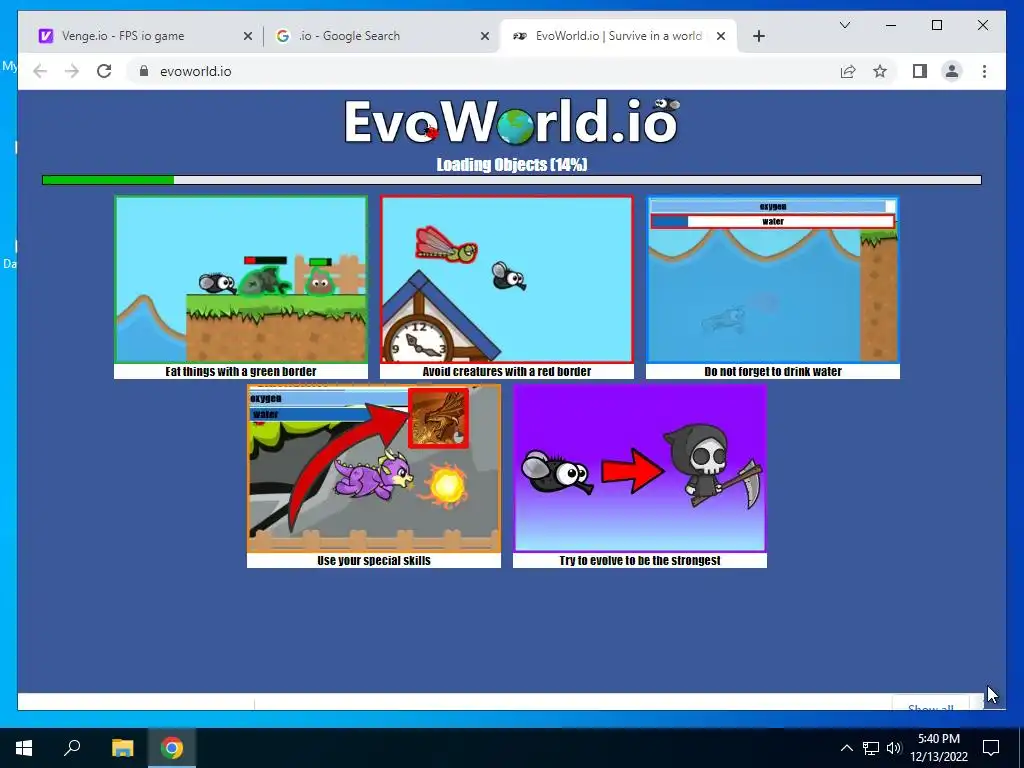Open the Chrome side panel
The height and width of the screenshot is (768, 1024).
[x=920, y=71]
